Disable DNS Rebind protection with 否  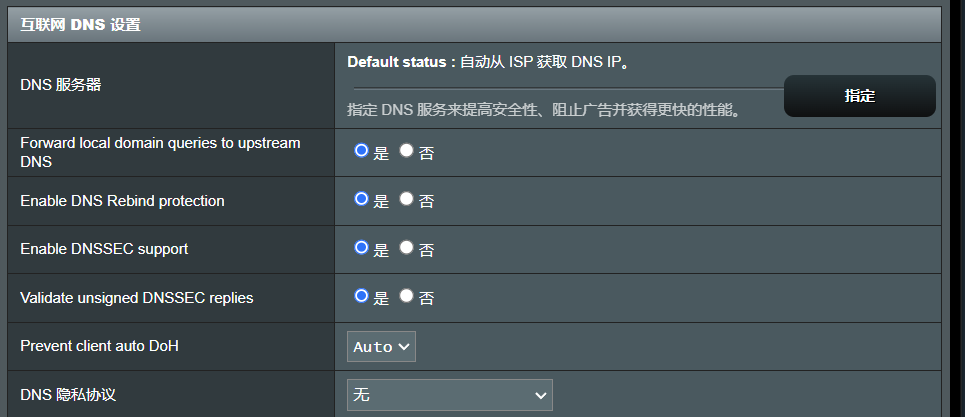point(406,199)
